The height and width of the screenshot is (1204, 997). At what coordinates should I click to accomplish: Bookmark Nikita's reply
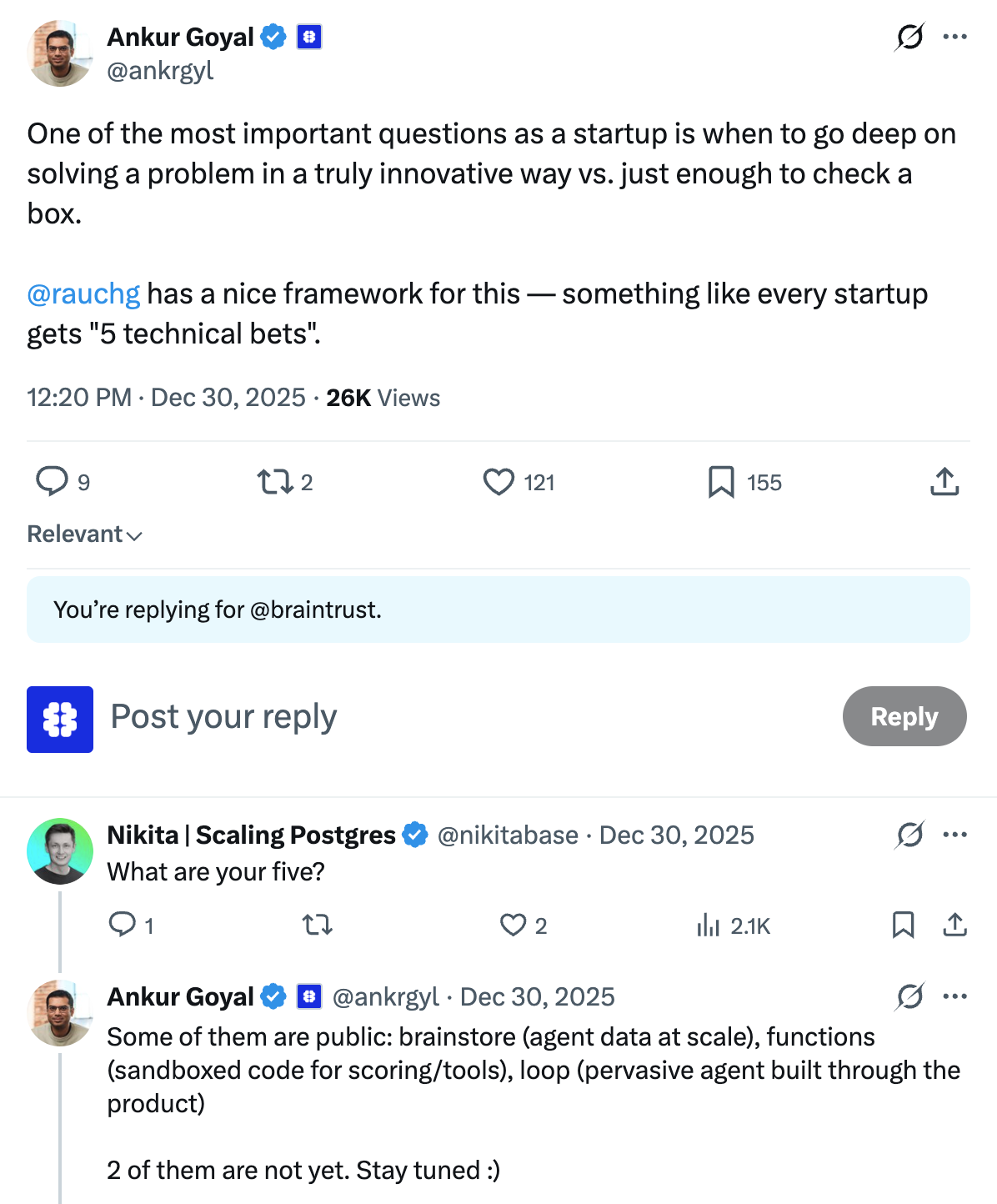pyautogui.click(x=903, y=926)
